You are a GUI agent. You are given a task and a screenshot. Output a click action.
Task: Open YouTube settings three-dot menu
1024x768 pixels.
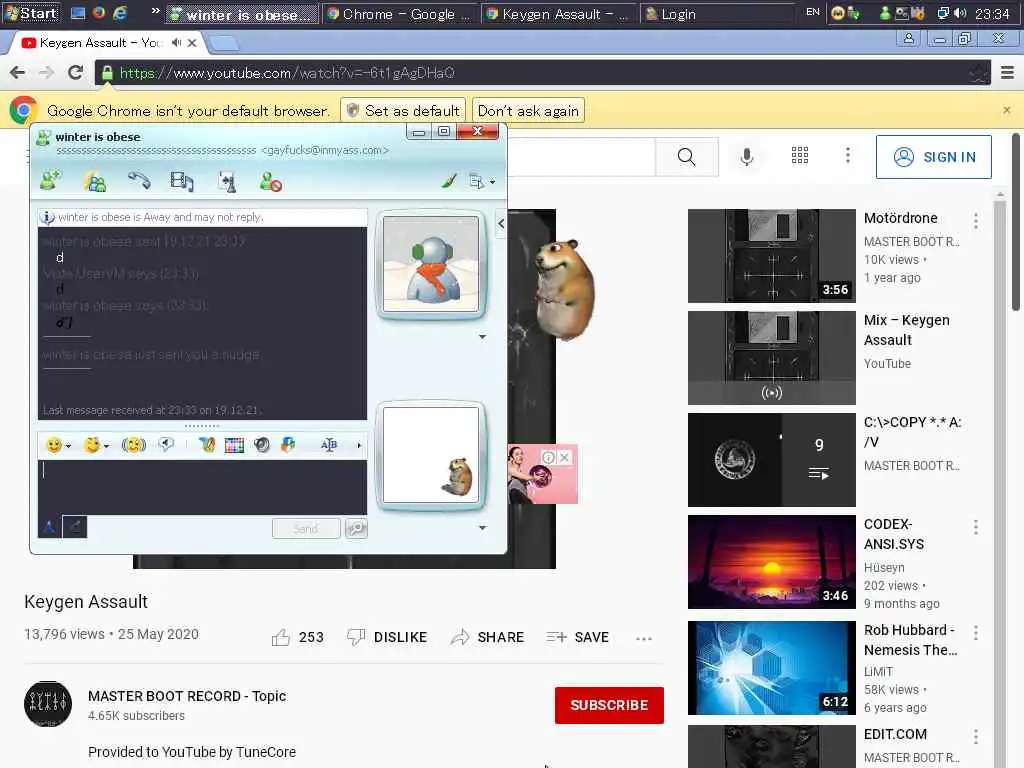pos(848,155)
